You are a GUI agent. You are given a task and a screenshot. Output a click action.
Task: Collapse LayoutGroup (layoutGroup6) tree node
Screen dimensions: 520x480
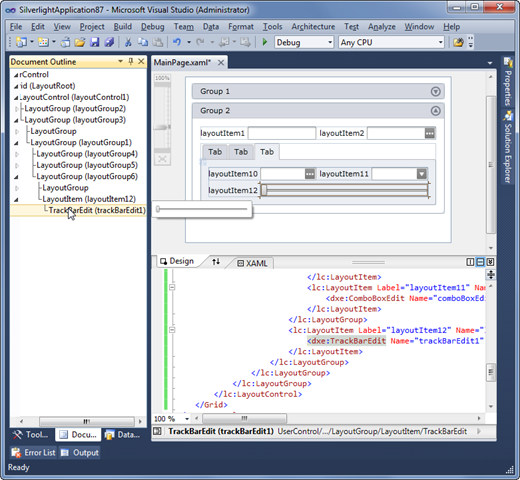pos(16,177)
